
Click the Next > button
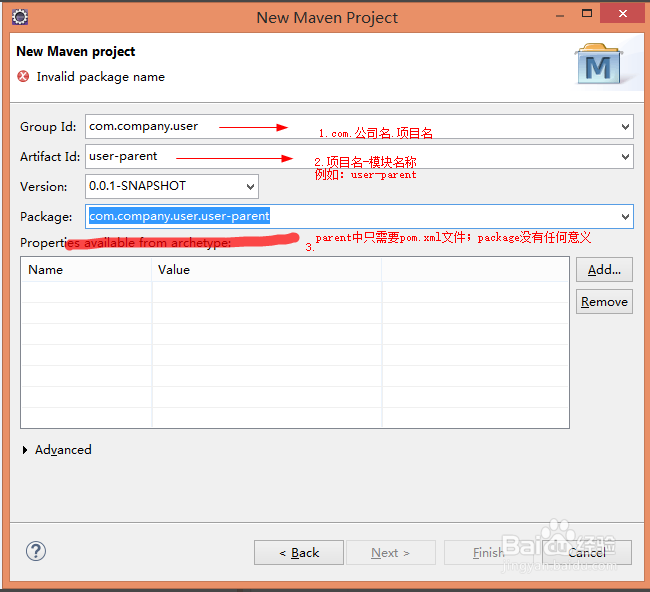point(390,553)
